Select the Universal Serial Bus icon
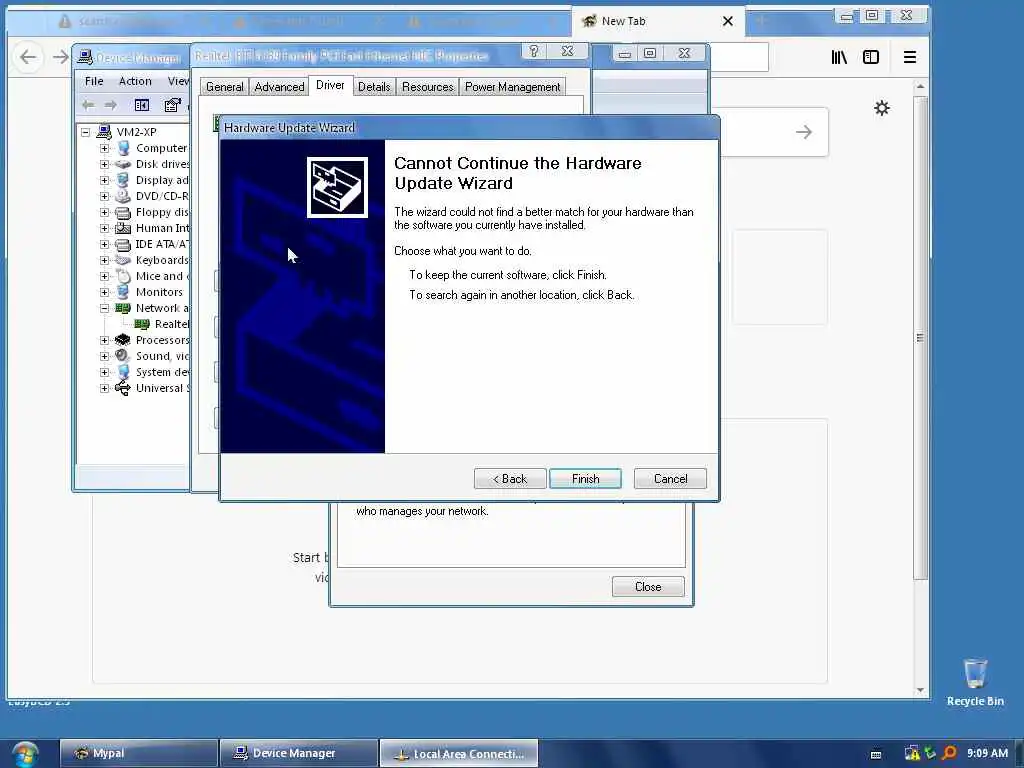This screenshot has width=1024, height=768. pos(123,388)
